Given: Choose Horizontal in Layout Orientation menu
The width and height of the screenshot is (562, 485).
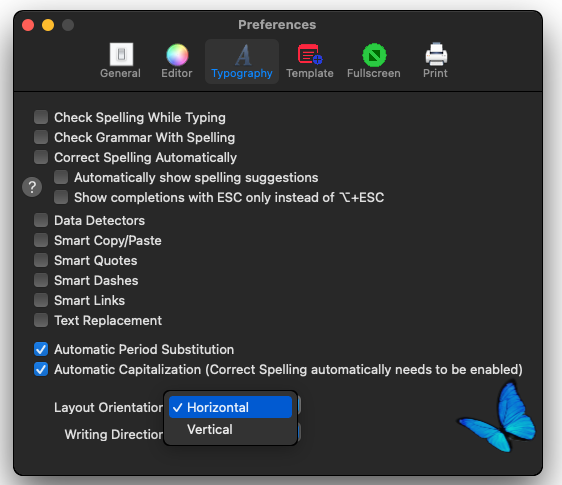Looking at the screenshot, I should tap(230, 407).
